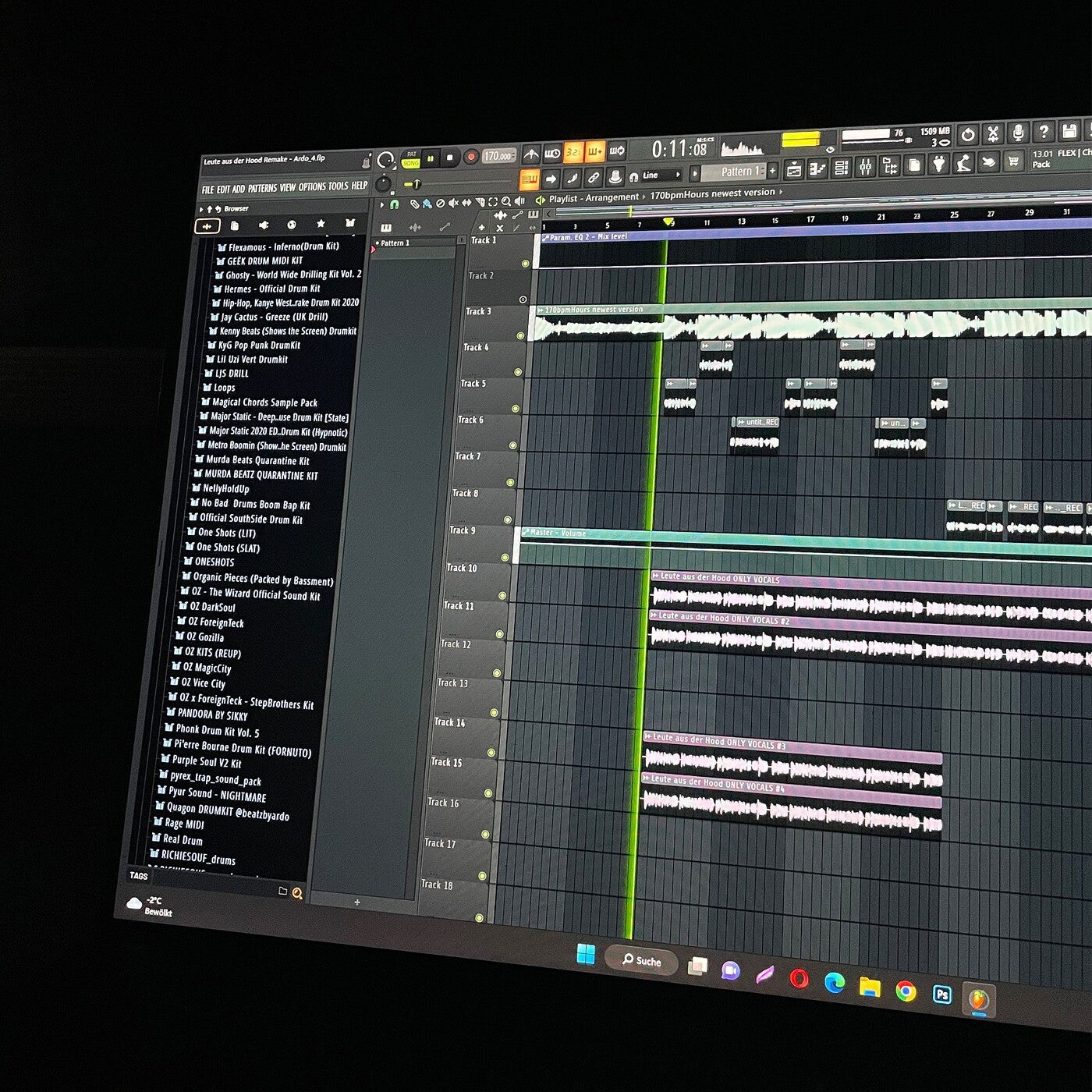Viewport: 1092px width, 1092px height.
Task: Toggle the 3-2-1 countdown before recording
Action: [573, 151]
